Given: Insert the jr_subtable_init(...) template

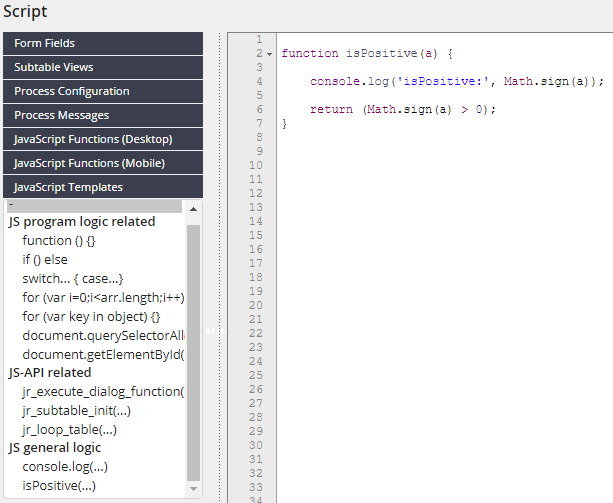Looking at the screenshot, I should (77, 410).
